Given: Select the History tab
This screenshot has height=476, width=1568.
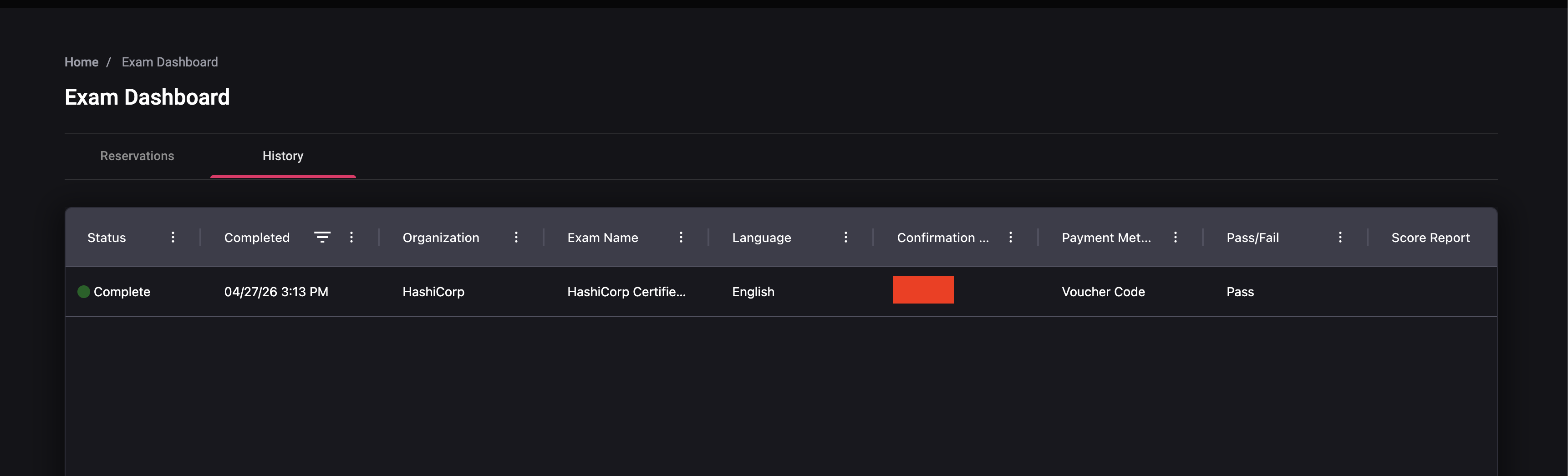Looking at the screenshot, I should click(x=282, y=157).
